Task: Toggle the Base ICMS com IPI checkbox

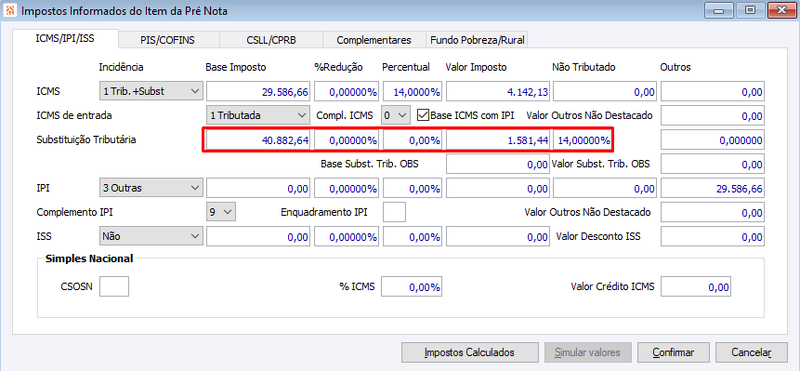Action: point(422,115)
